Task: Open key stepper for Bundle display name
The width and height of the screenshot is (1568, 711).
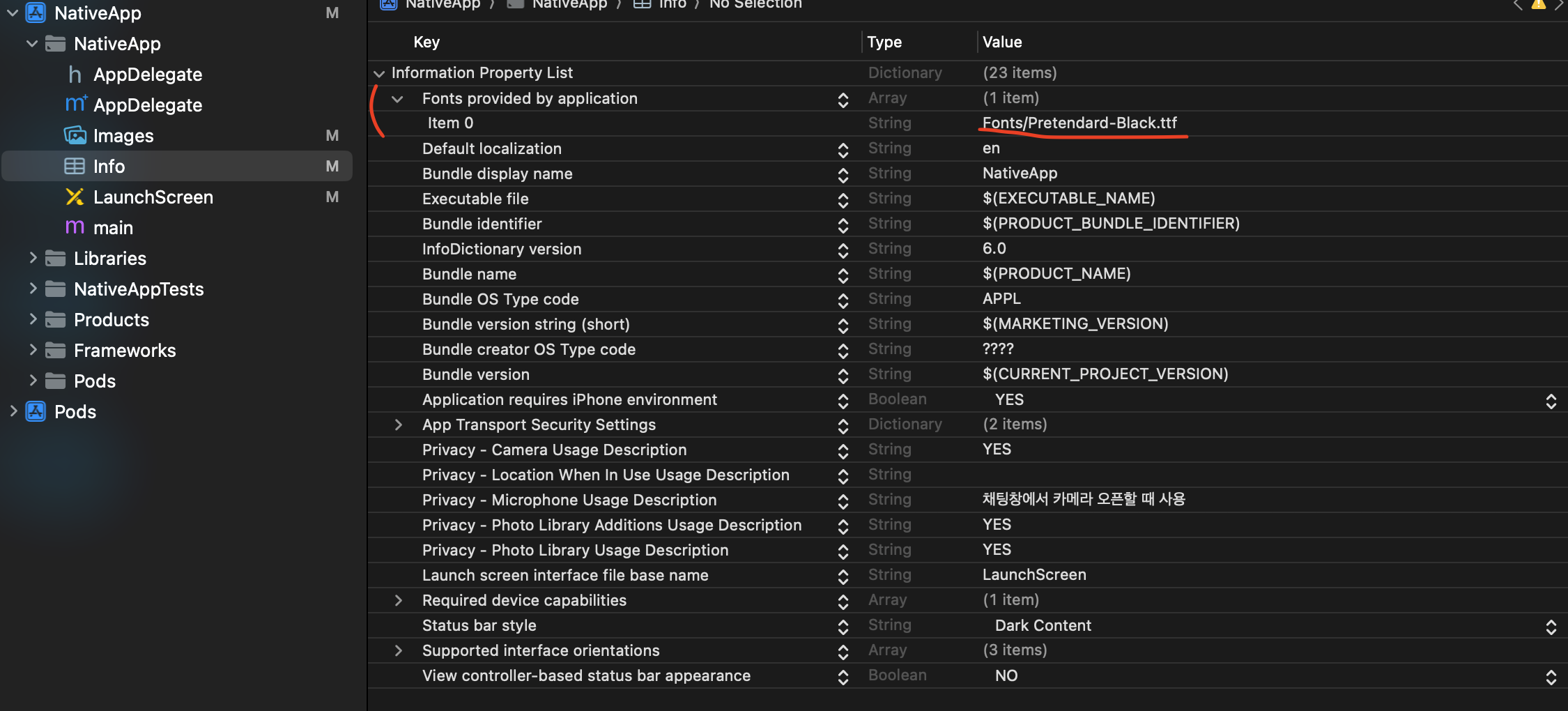Action: coord(843,175)
